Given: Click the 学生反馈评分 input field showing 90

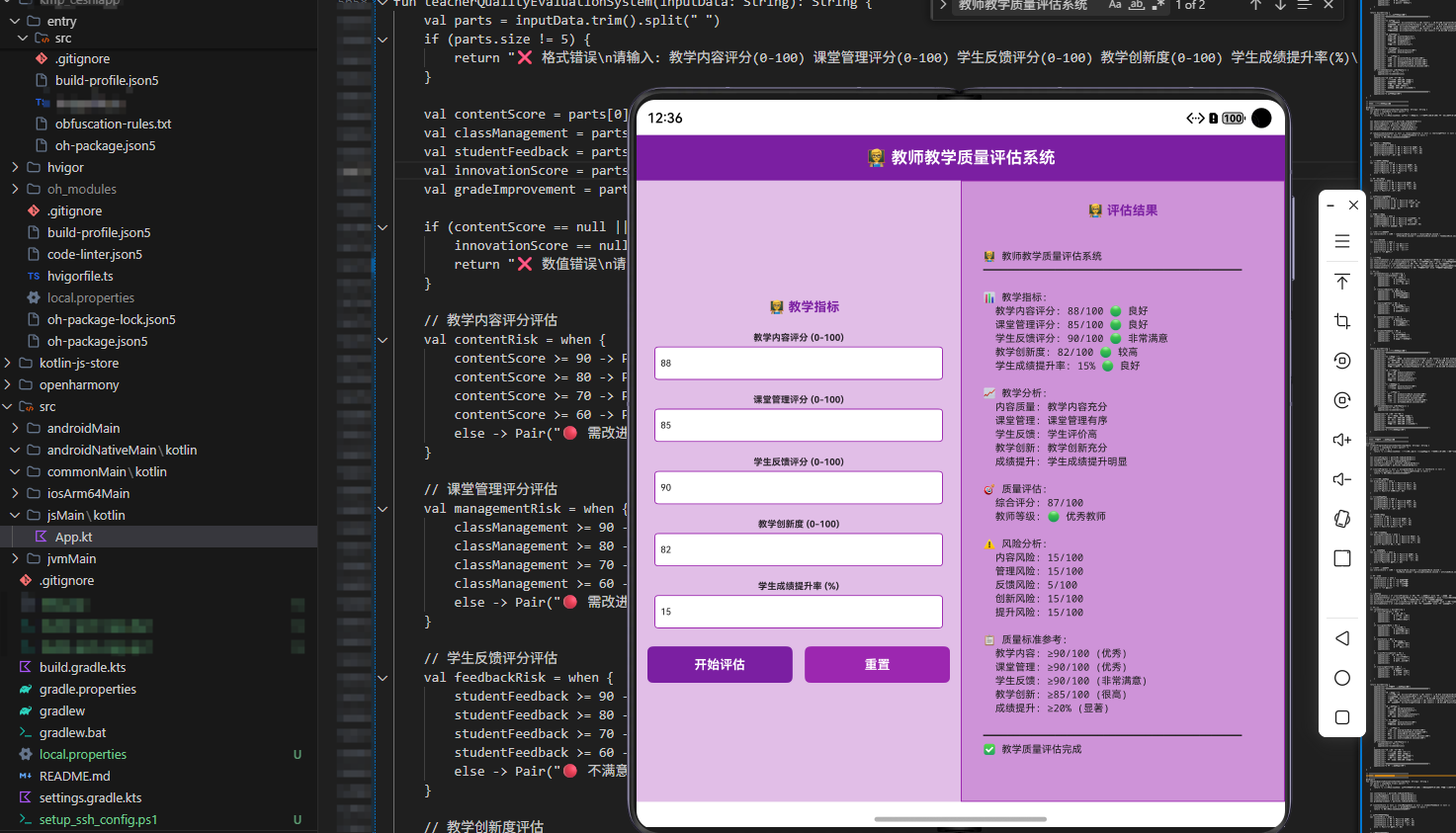Looking at the screenshot, I should (798, 487).
